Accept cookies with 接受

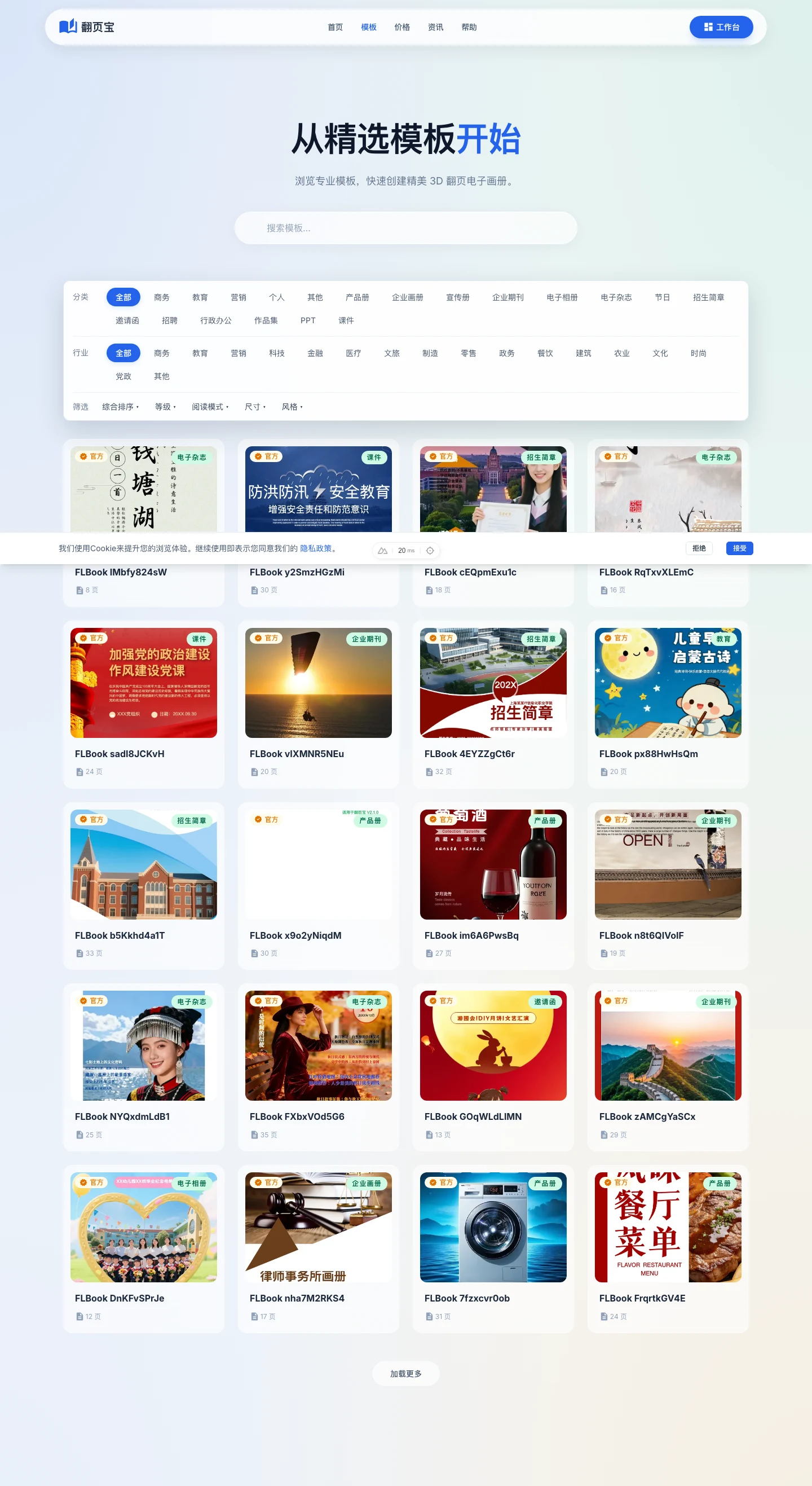[739, 548]
